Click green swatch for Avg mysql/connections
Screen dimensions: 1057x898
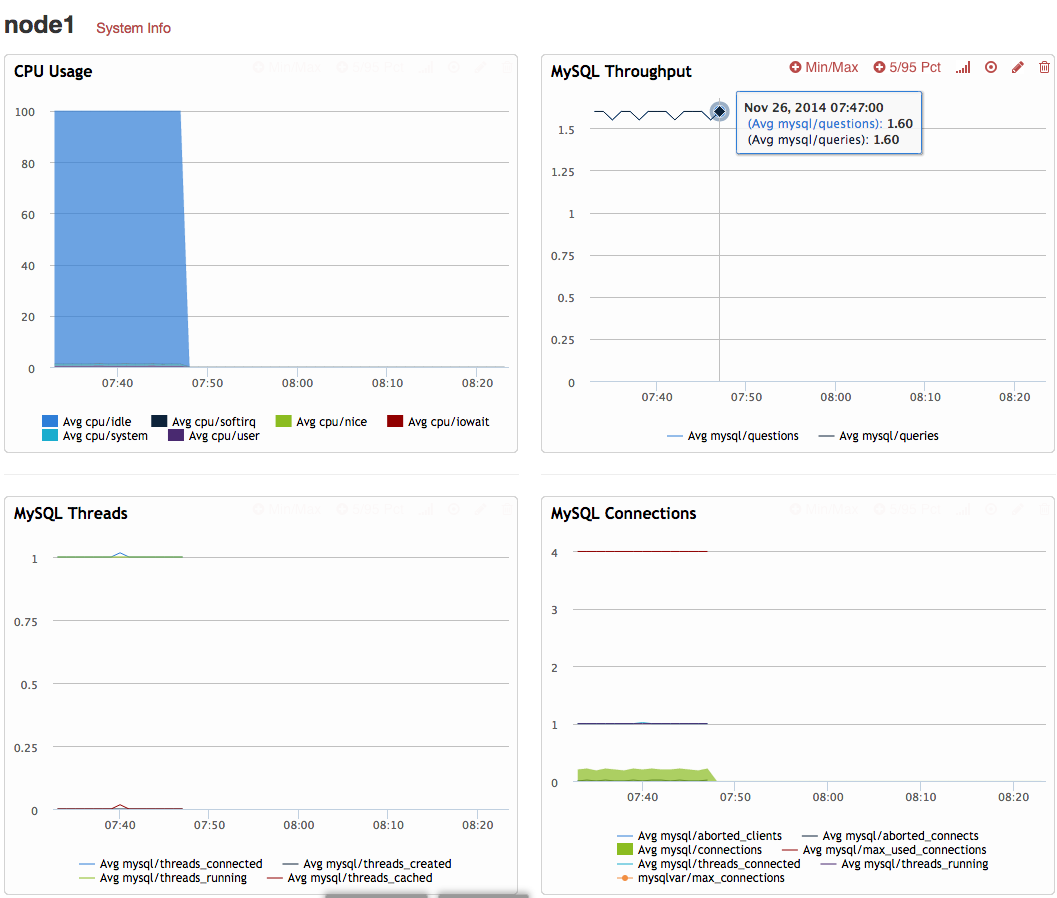[626, 850]
